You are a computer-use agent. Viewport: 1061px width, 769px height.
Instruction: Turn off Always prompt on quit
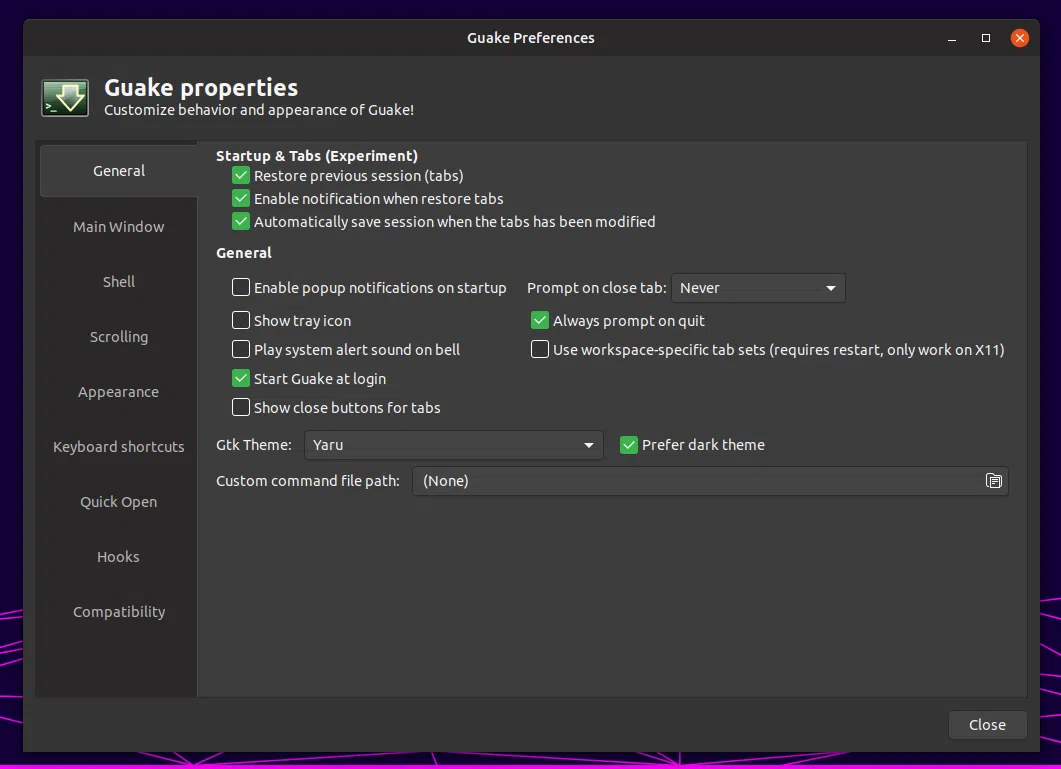pyautogui.click(x=539, y=320)
